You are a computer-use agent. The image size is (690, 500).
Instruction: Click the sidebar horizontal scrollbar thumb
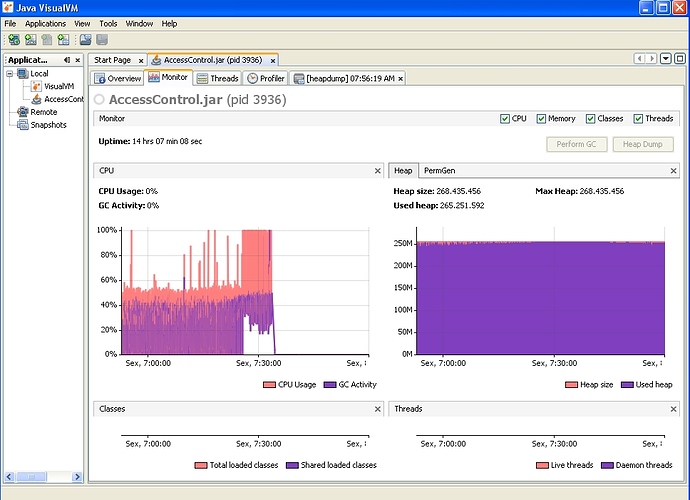click(x=31, y=477)
